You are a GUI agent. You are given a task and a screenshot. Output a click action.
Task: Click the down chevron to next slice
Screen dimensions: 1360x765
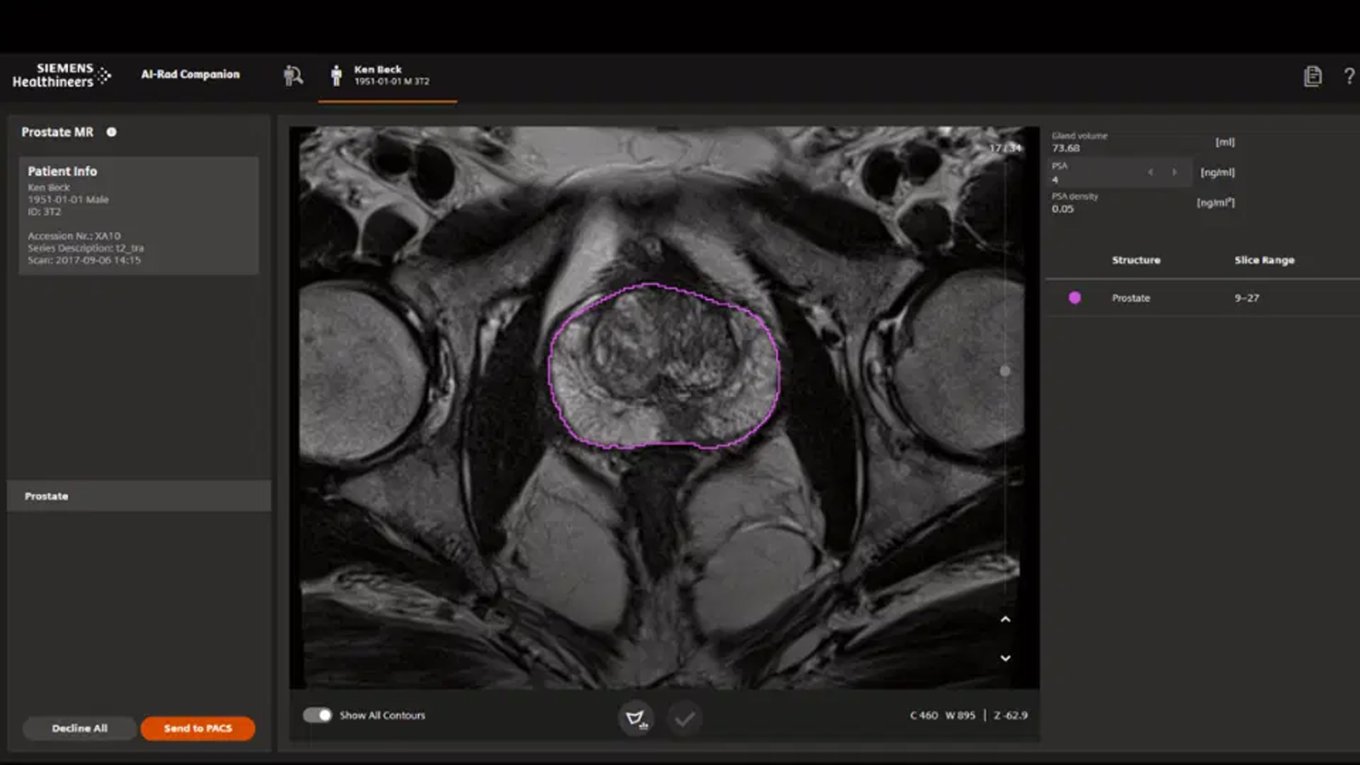coord(1005,657)
